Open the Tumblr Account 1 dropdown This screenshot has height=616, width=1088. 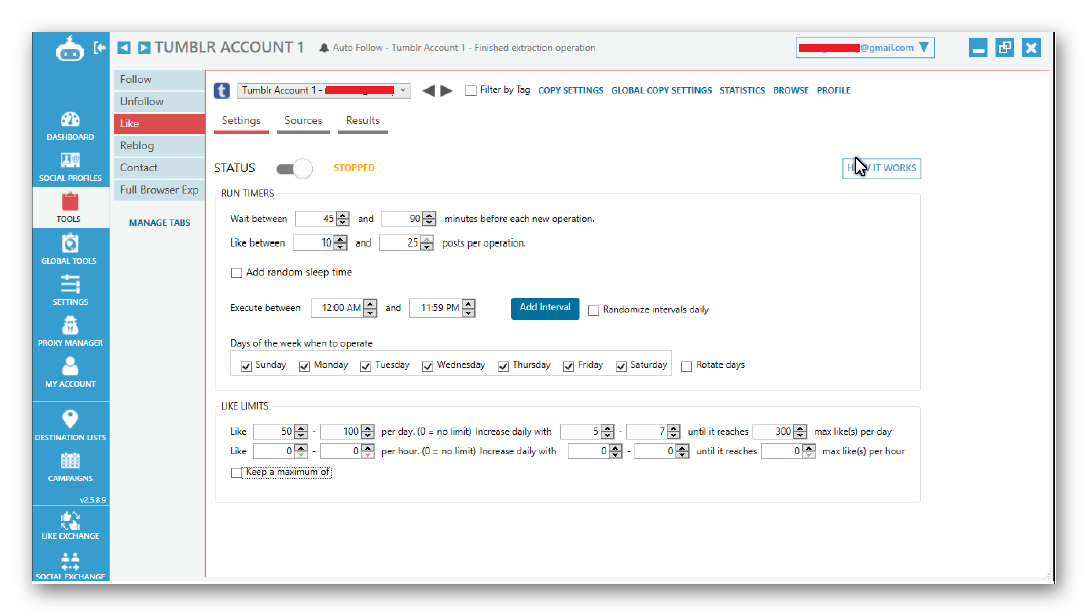point(324,90)
